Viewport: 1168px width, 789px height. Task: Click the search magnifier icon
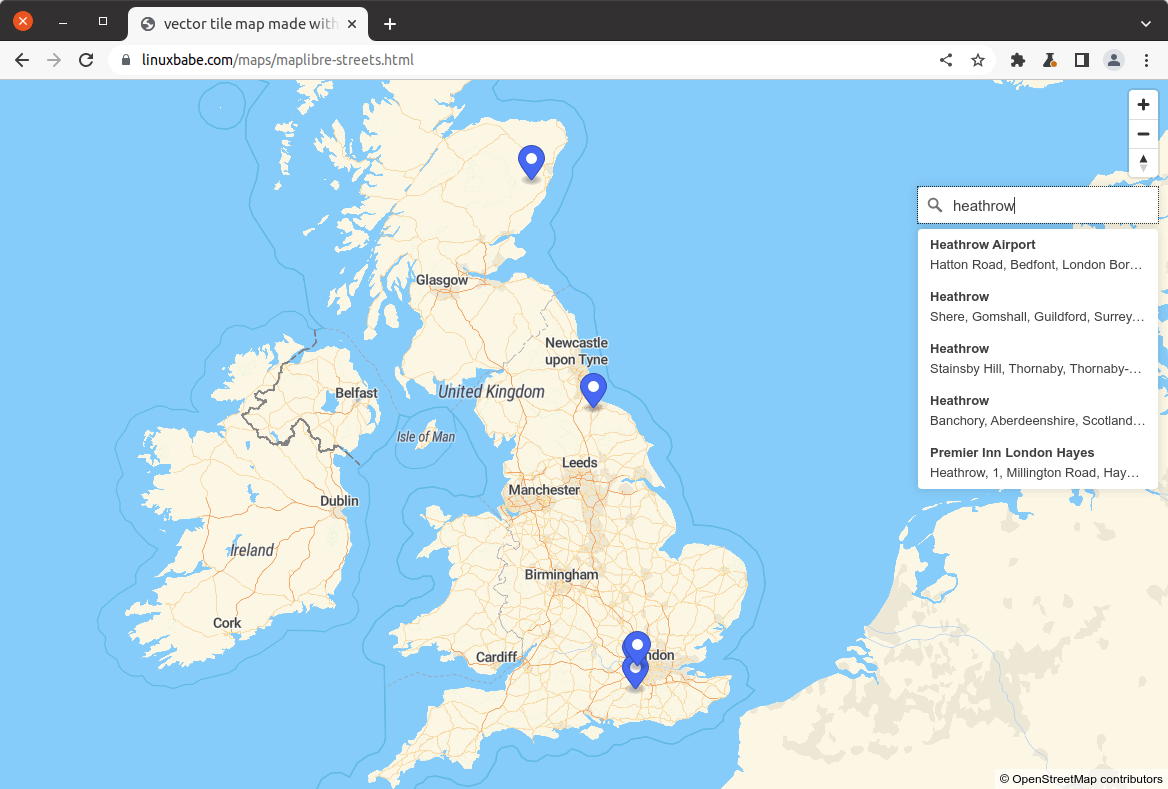click(x=935, y=205)
